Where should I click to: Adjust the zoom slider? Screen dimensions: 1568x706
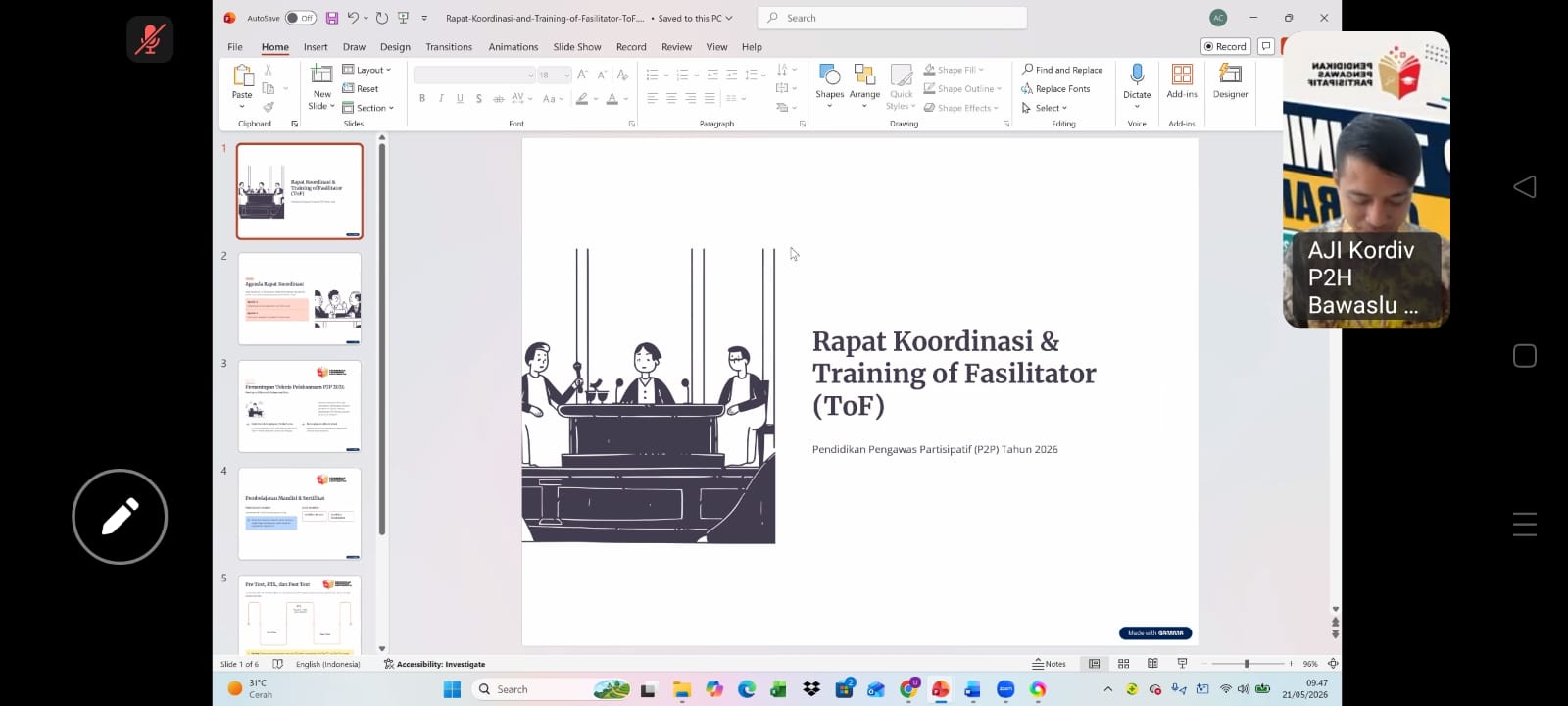1246,664
